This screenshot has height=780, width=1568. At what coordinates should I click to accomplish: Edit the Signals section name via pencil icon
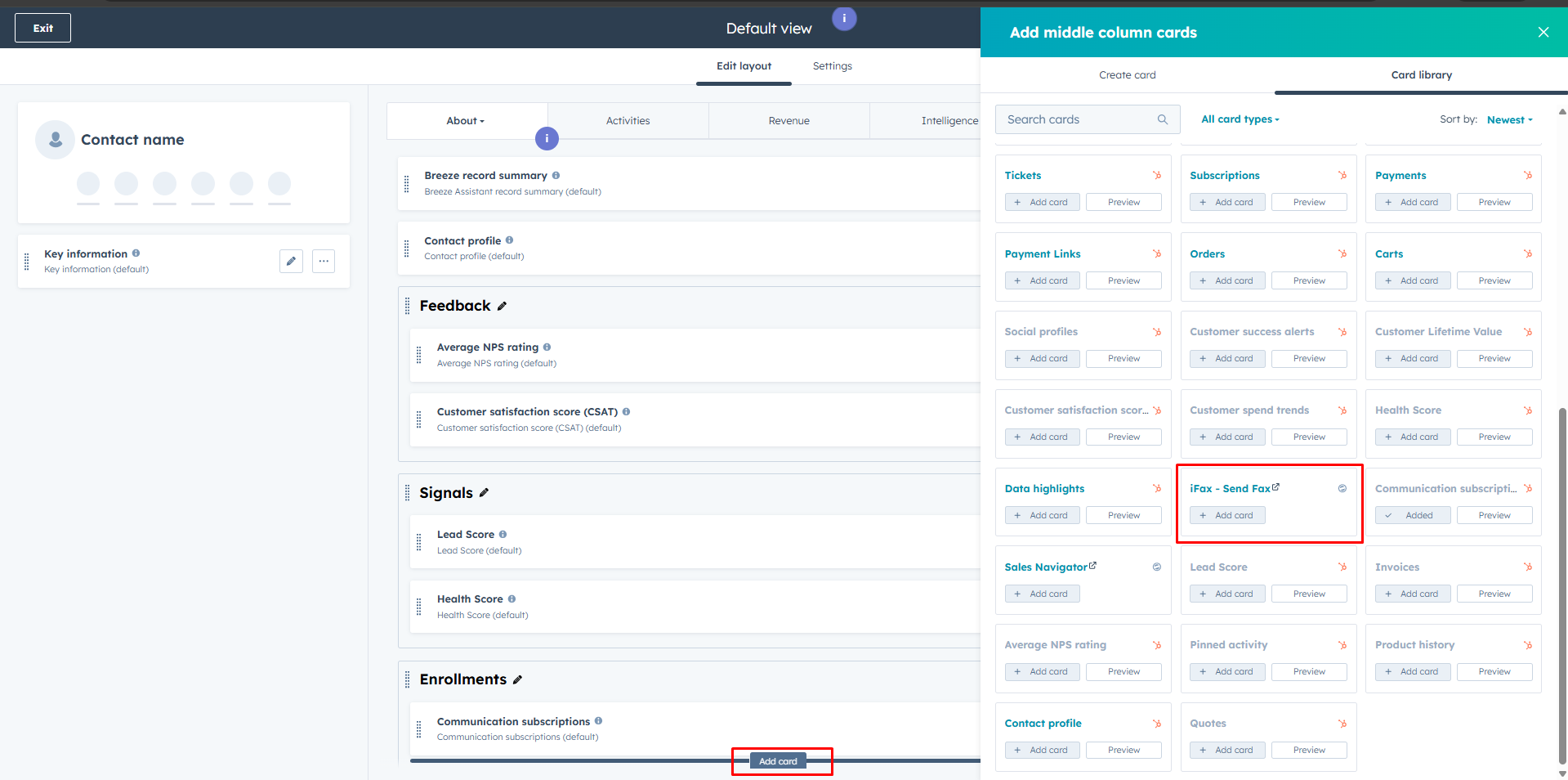[x=484, y=493]
